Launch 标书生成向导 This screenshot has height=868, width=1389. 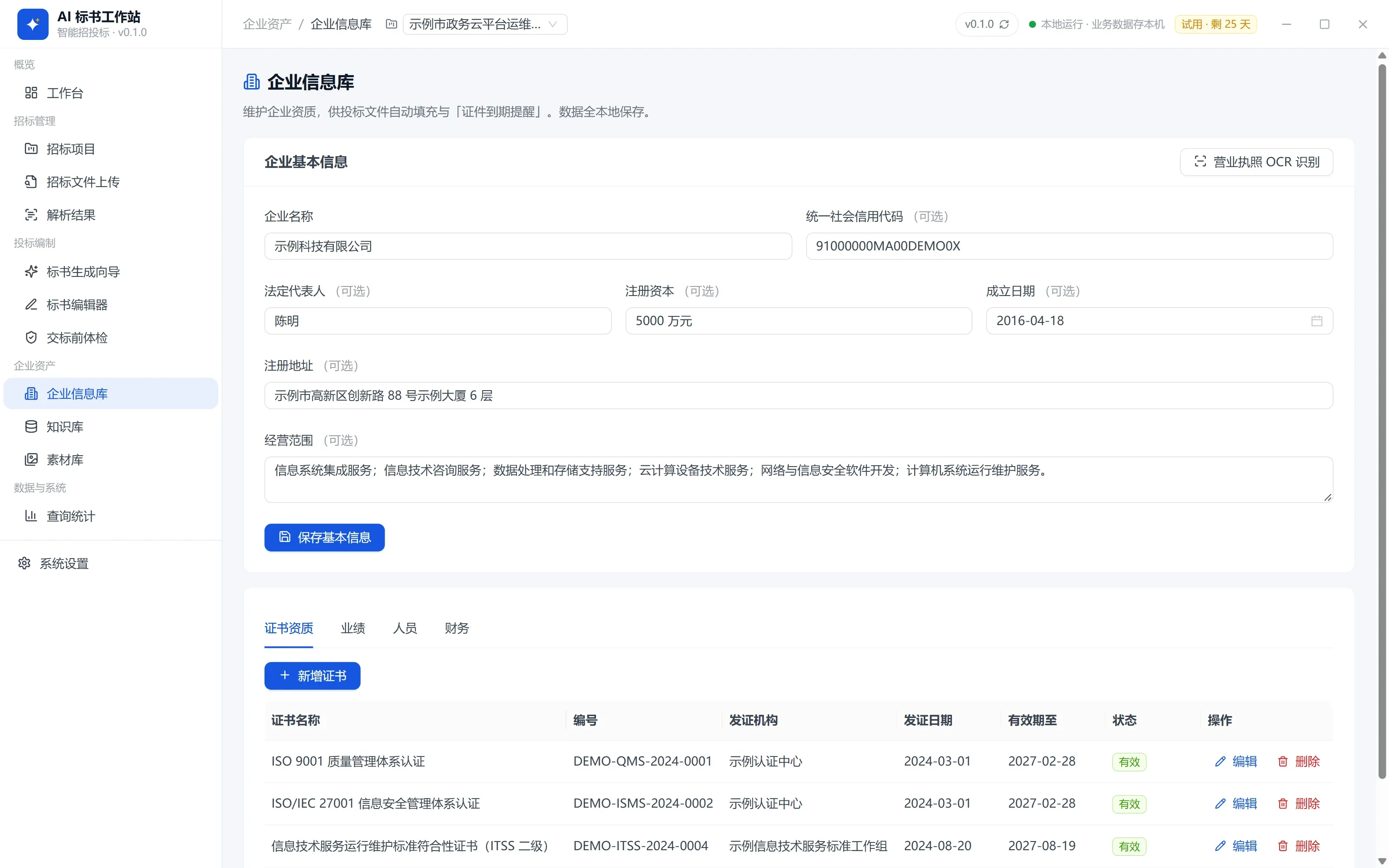tap(111, 272)
